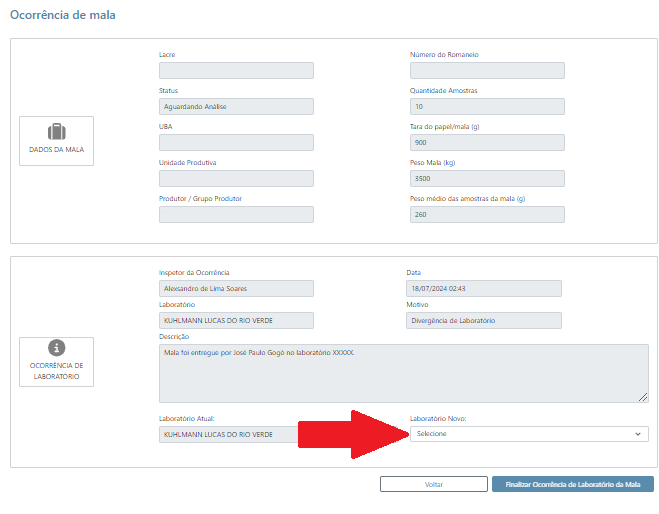
Task: Click inside the Descrição text area
Action: click(403, 373)
